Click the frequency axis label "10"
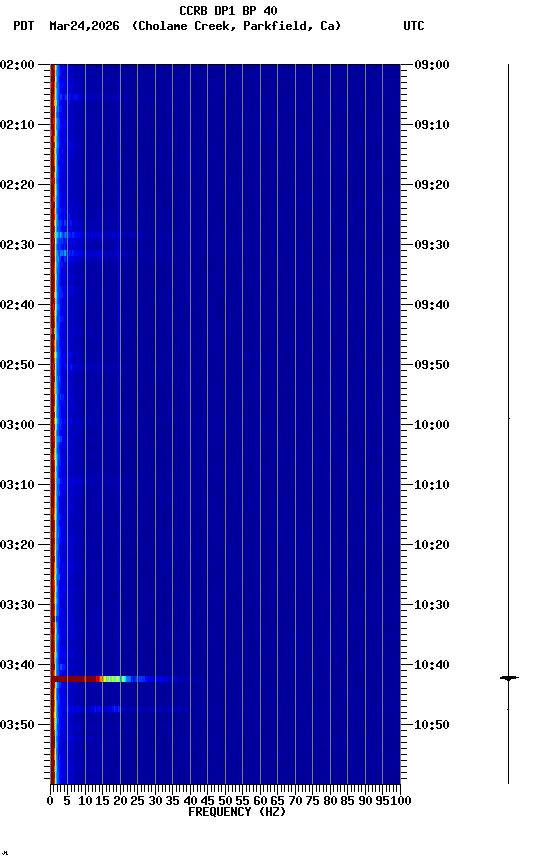 click(x=85, y=801)
